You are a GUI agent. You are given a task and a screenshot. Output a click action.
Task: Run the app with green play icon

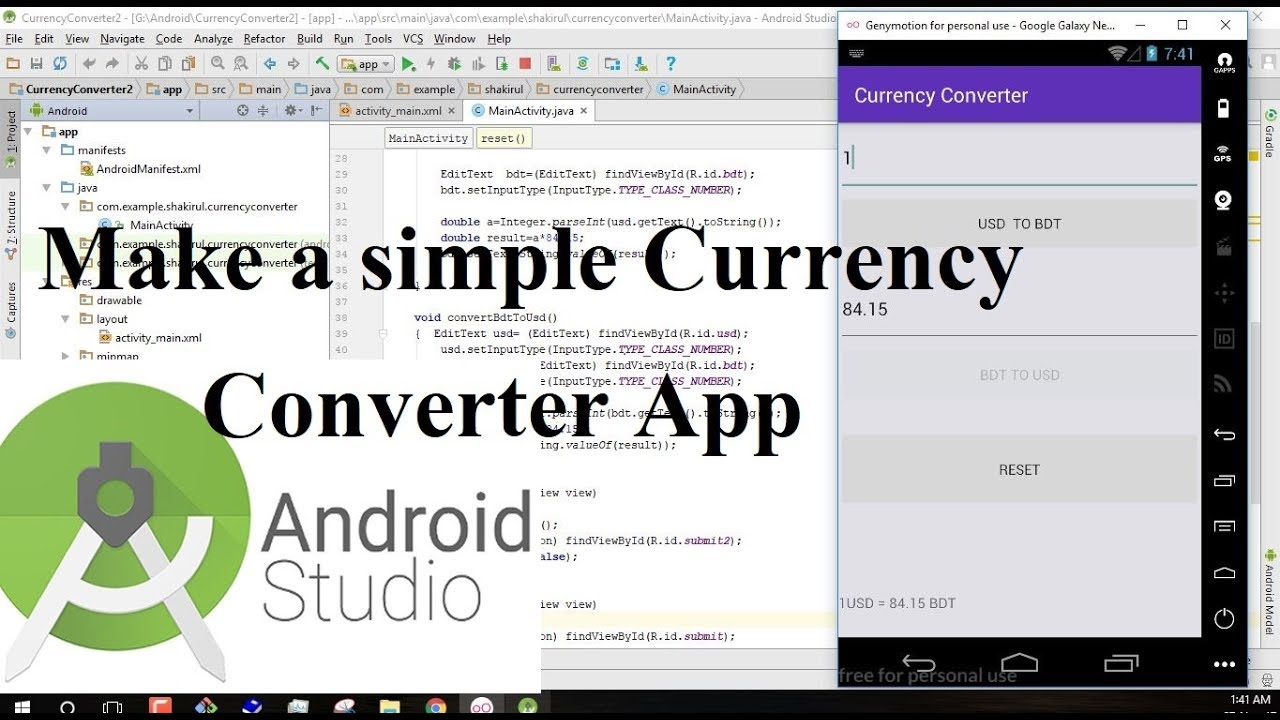pos(408,64)
